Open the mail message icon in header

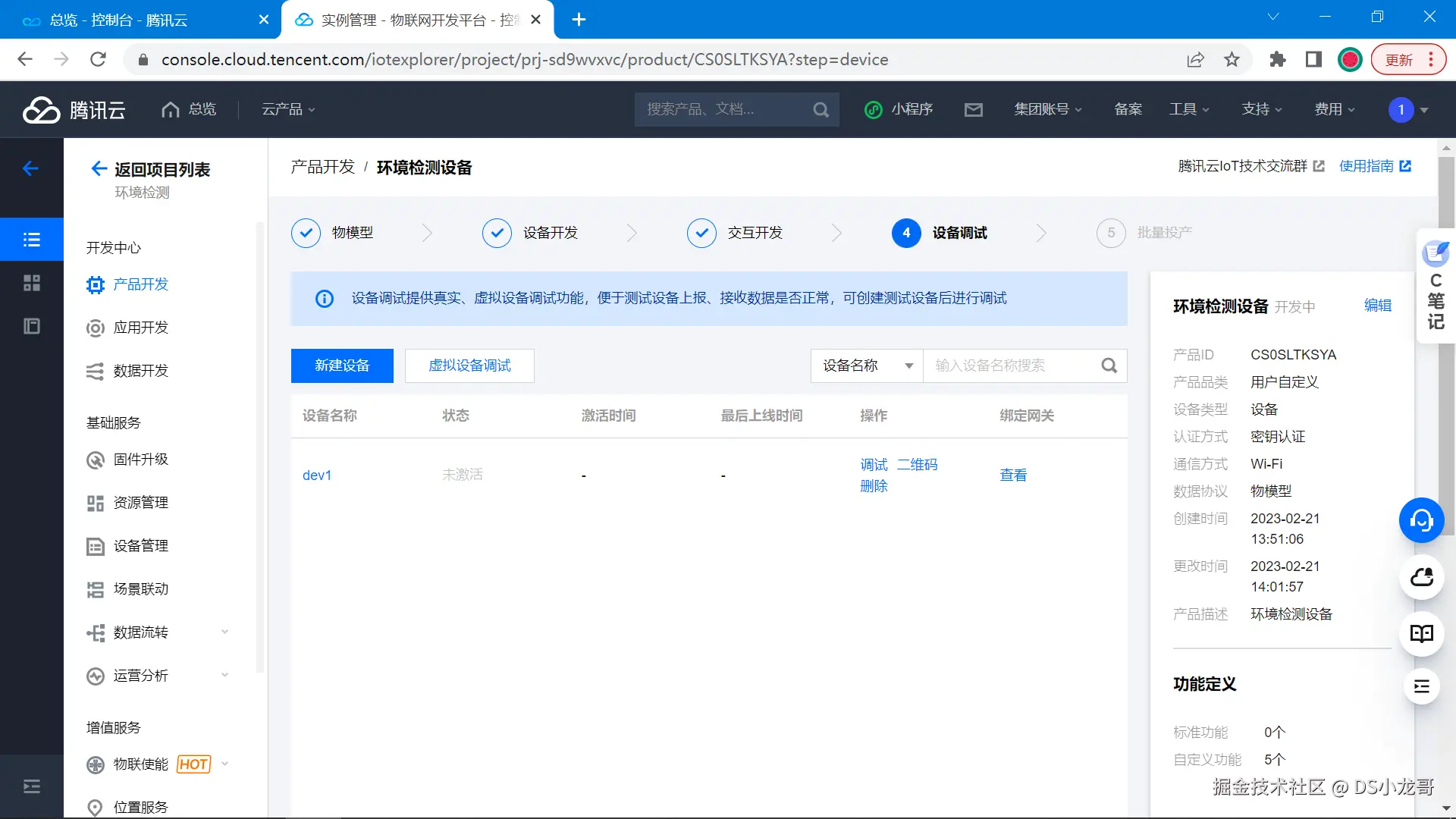pos(973,110)
